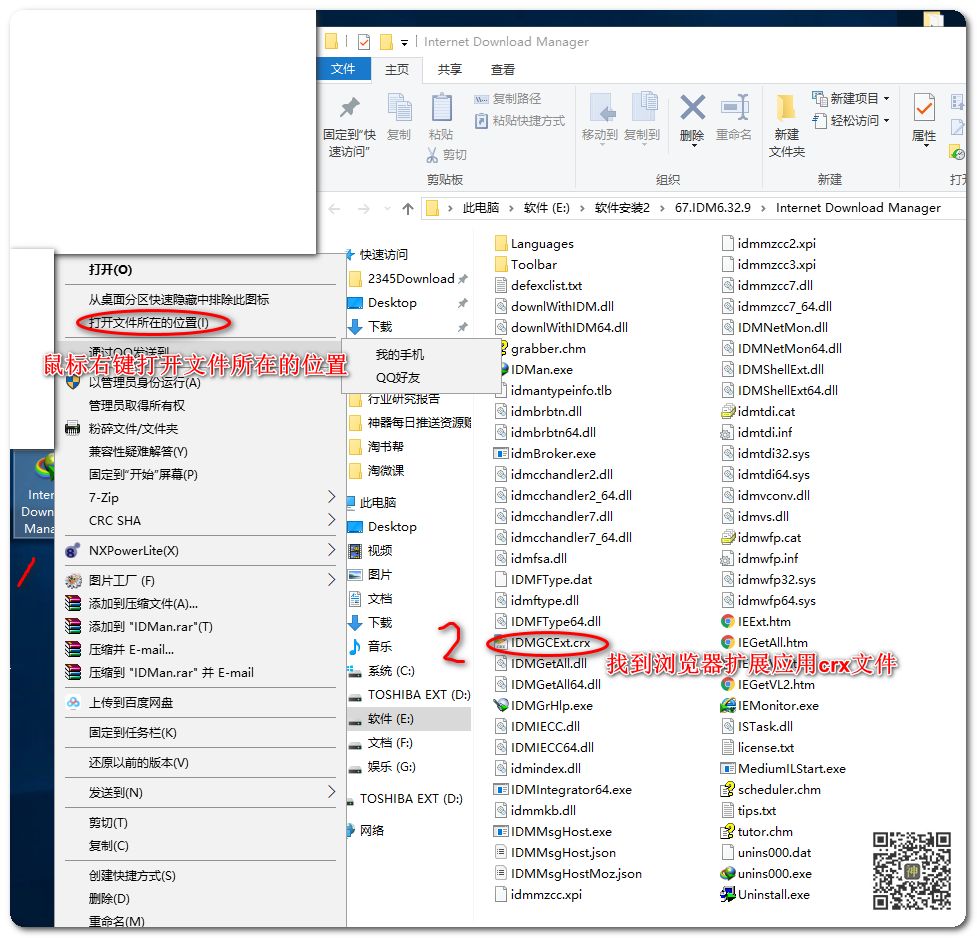Open the recent locations dropdown arrow

point(387,208)
